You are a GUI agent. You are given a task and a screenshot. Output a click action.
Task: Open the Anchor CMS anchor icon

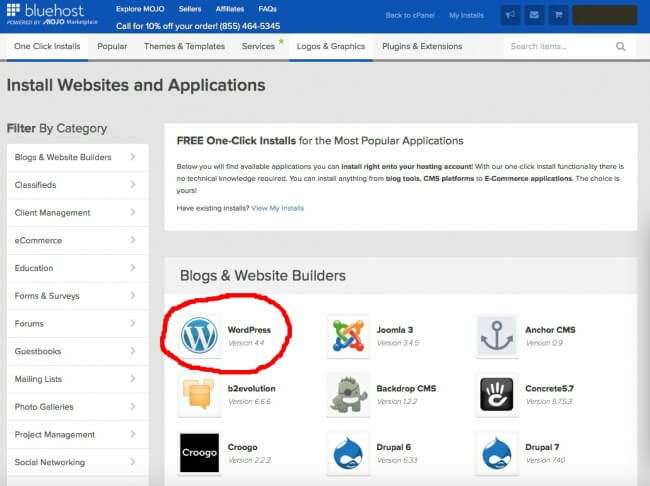(496, 336)
